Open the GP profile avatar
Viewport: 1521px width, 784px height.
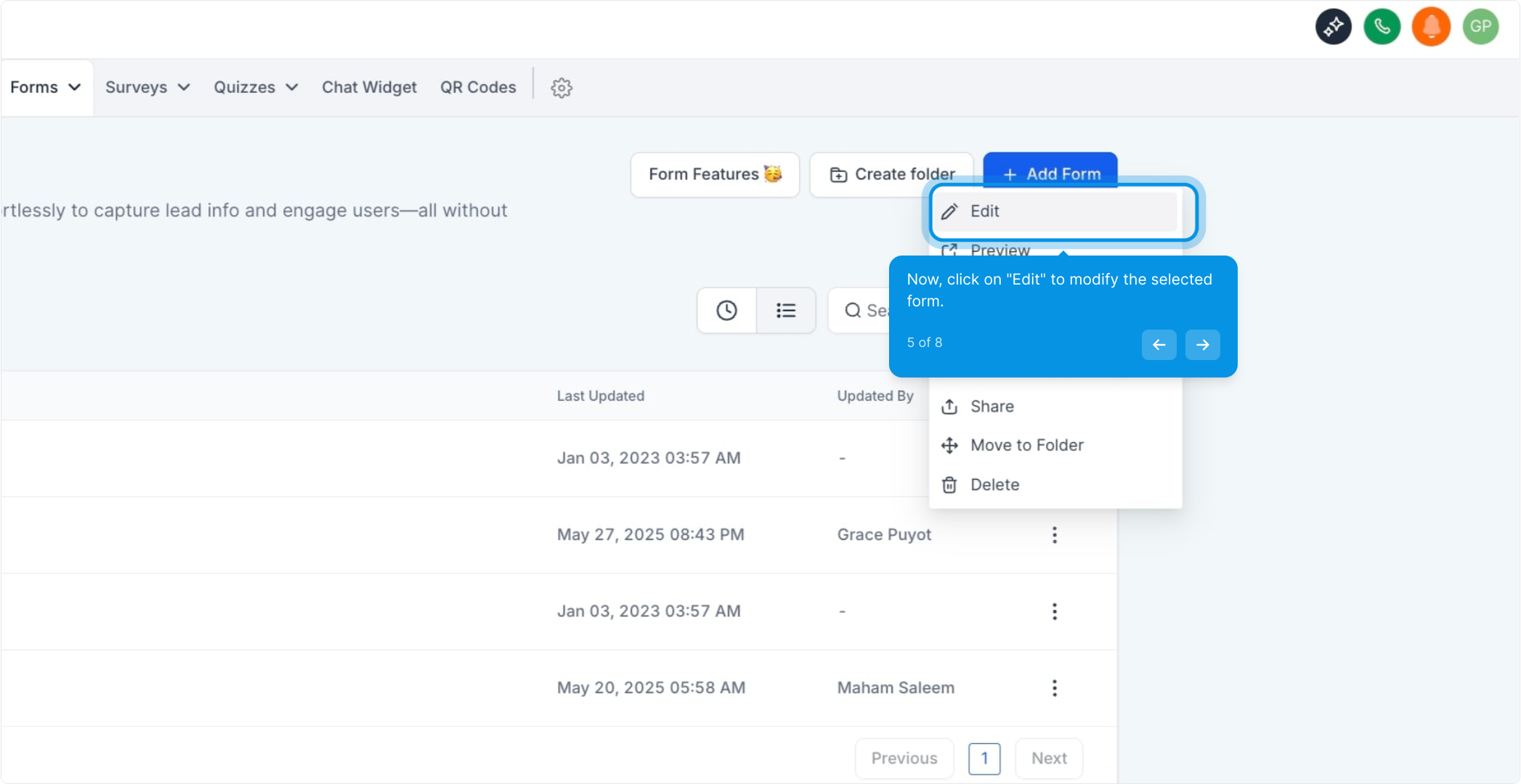click(1480, 27)
